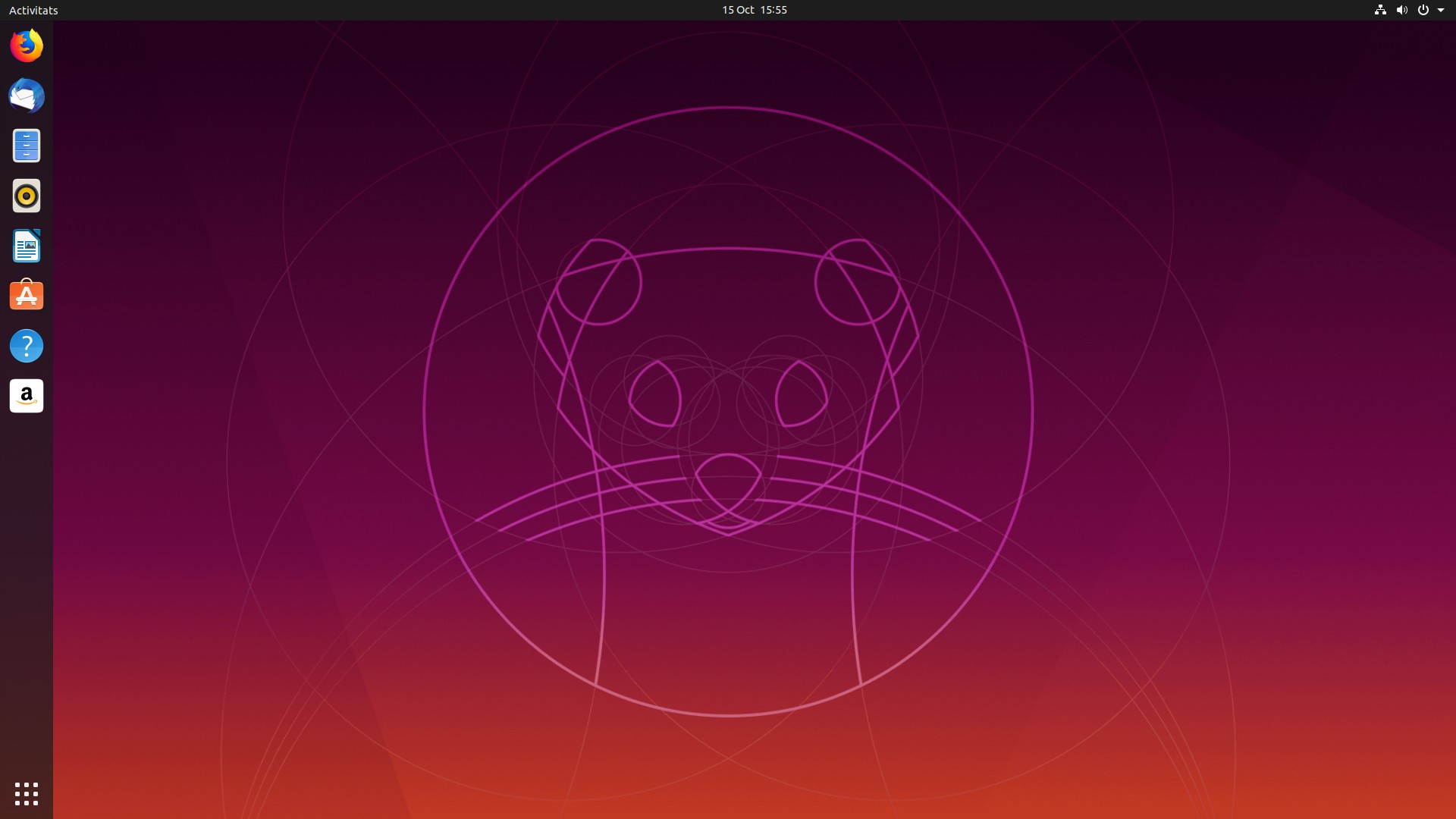Image resolution: width=1456 pixels, height=819 pixels.
Task: Open the Help icon
Action: (27, 346)
